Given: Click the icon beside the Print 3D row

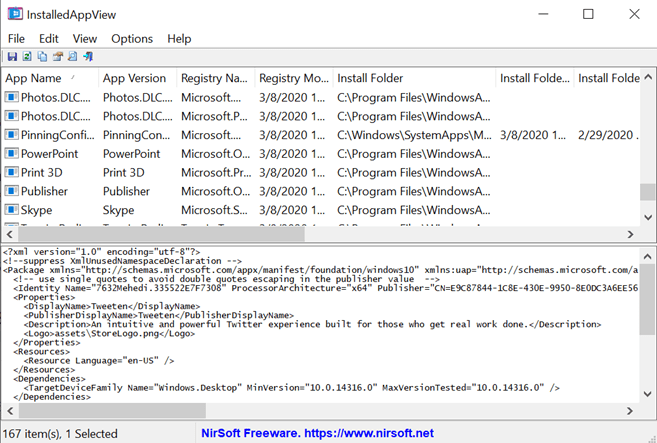Looking at the screenshot, I should click(x=11, y=172).
